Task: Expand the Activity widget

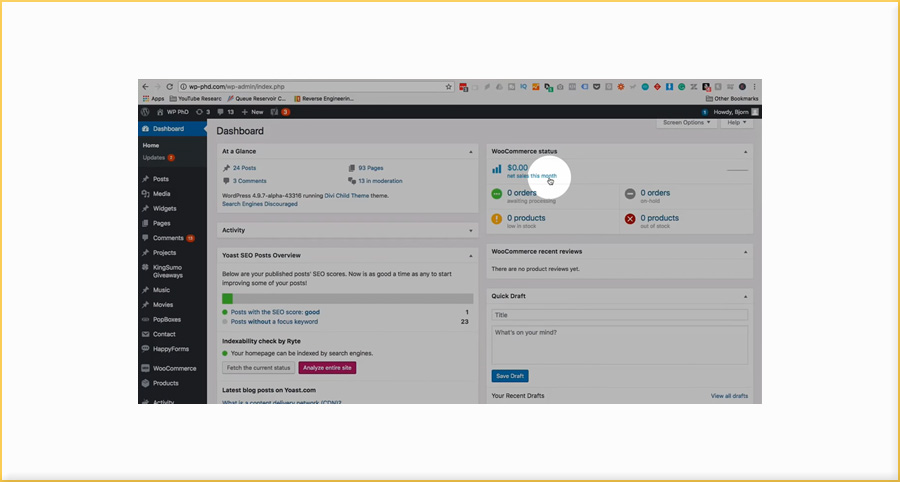Action: click(x=471, y=231)
